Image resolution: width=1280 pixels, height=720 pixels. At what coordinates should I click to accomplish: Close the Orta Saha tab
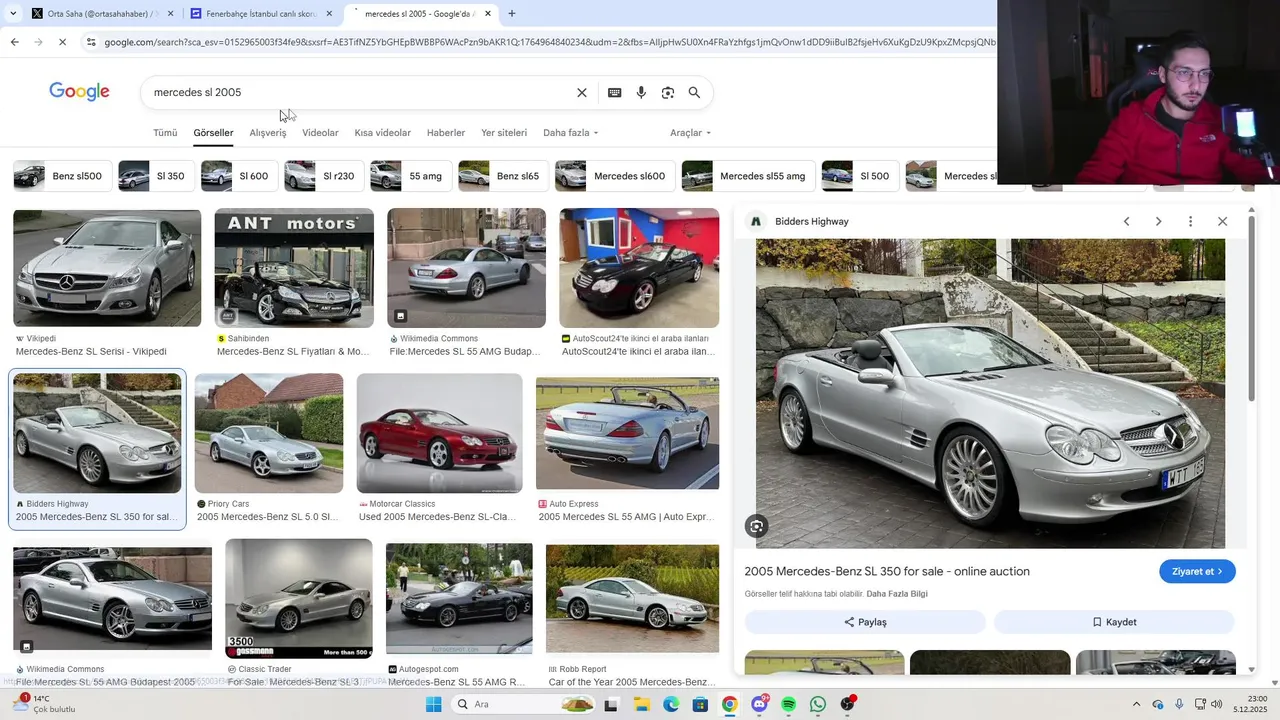171,14
